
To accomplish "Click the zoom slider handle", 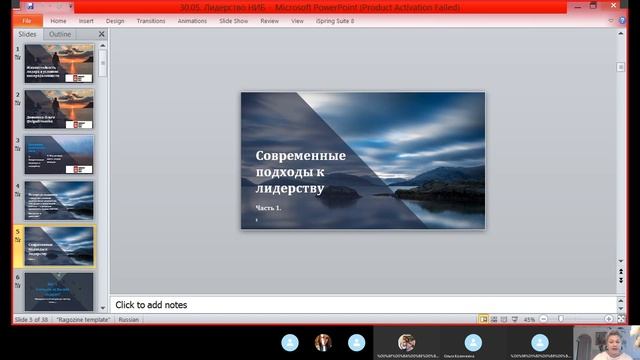I will (561, 319).
